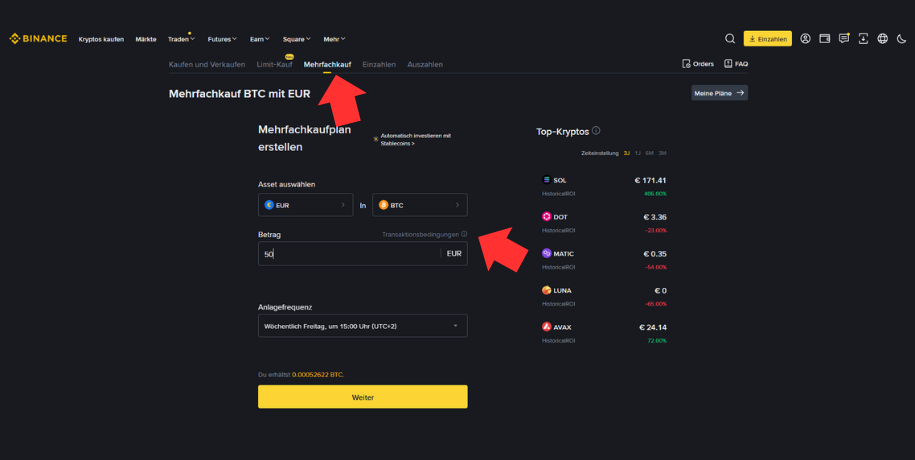Select 3J time setting
Viewport: 915px width, 460px height.
(626, 153)
